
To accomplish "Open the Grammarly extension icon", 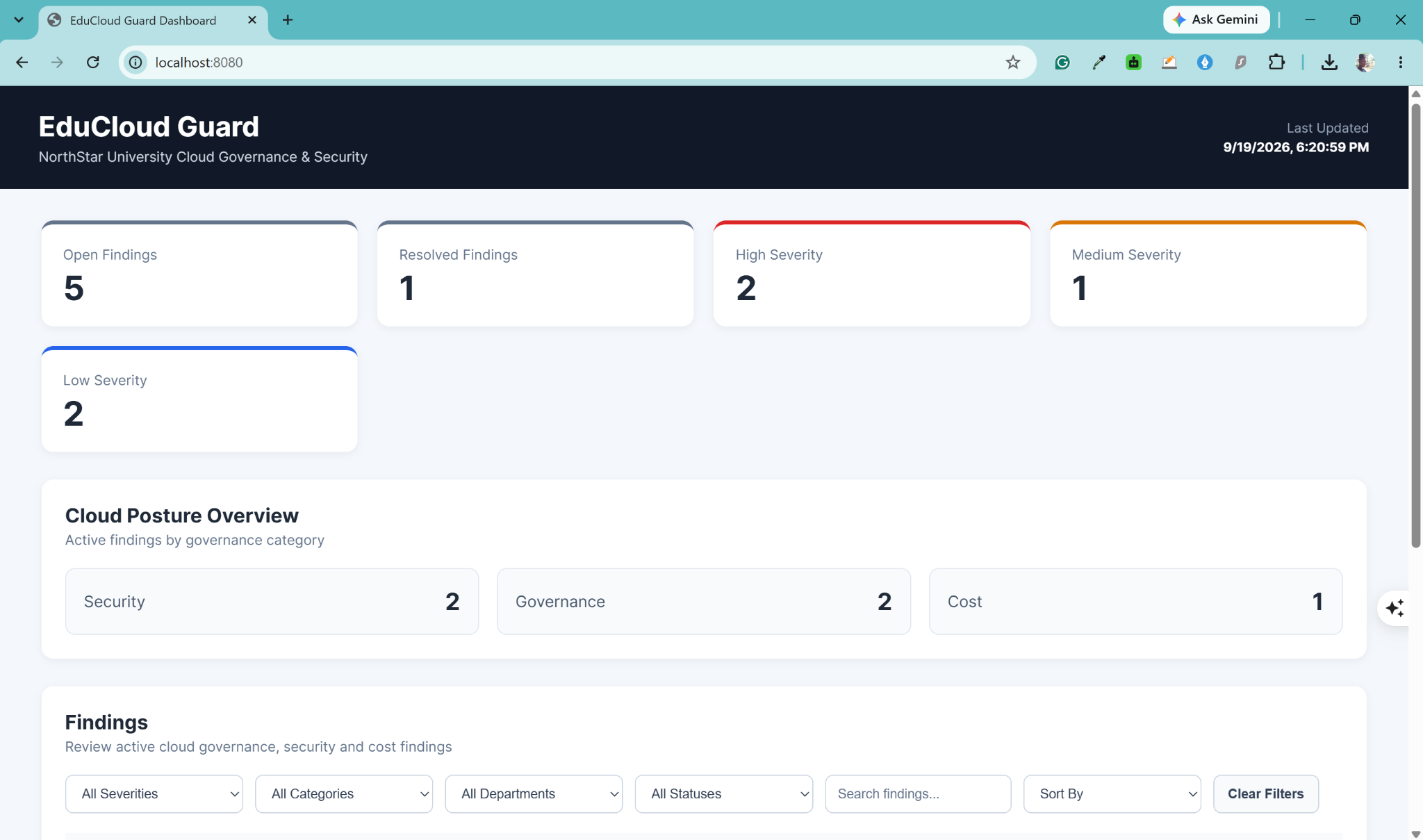I will click(x=1062, y=63).
